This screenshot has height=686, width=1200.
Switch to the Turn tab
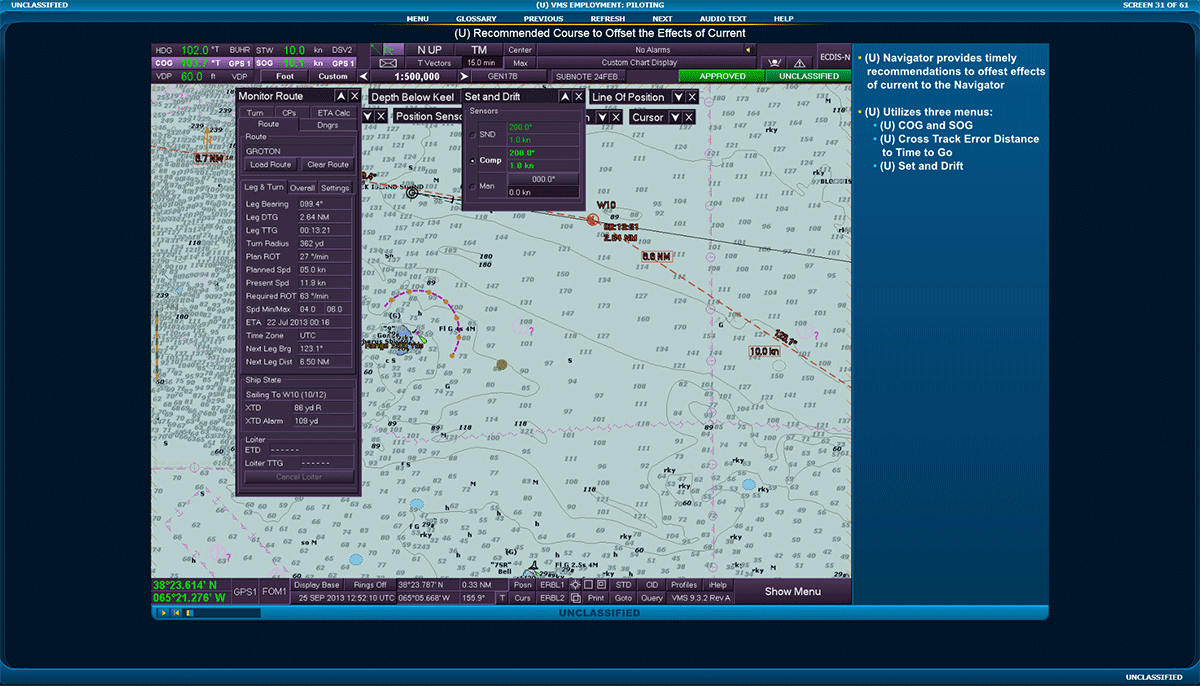256,113
